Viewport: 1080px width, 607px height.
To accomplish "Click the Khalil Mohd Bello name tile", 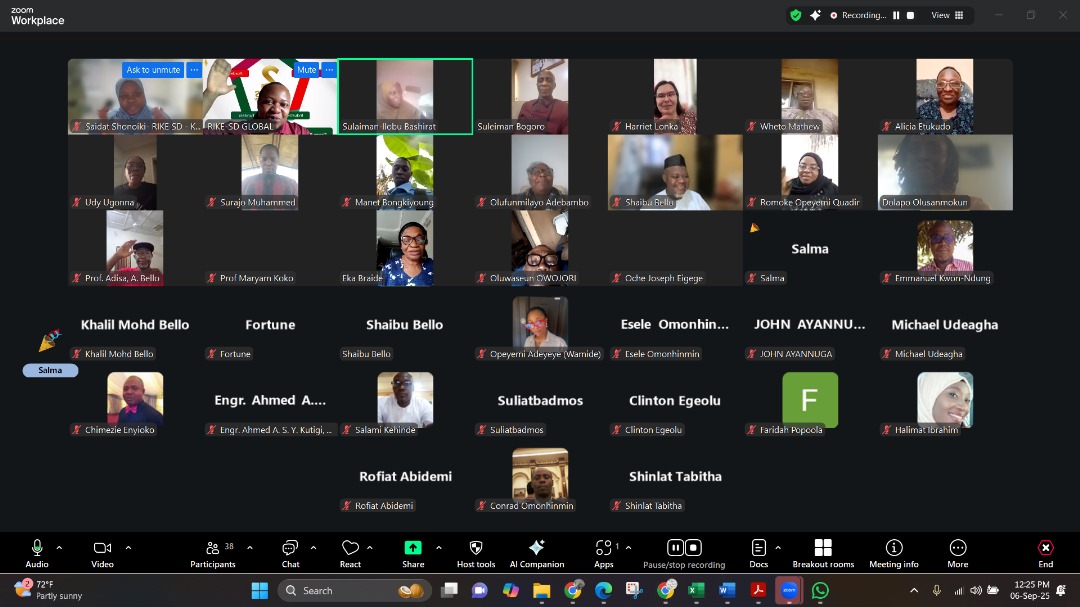I will pyautogui.click(x=135, y=324).
